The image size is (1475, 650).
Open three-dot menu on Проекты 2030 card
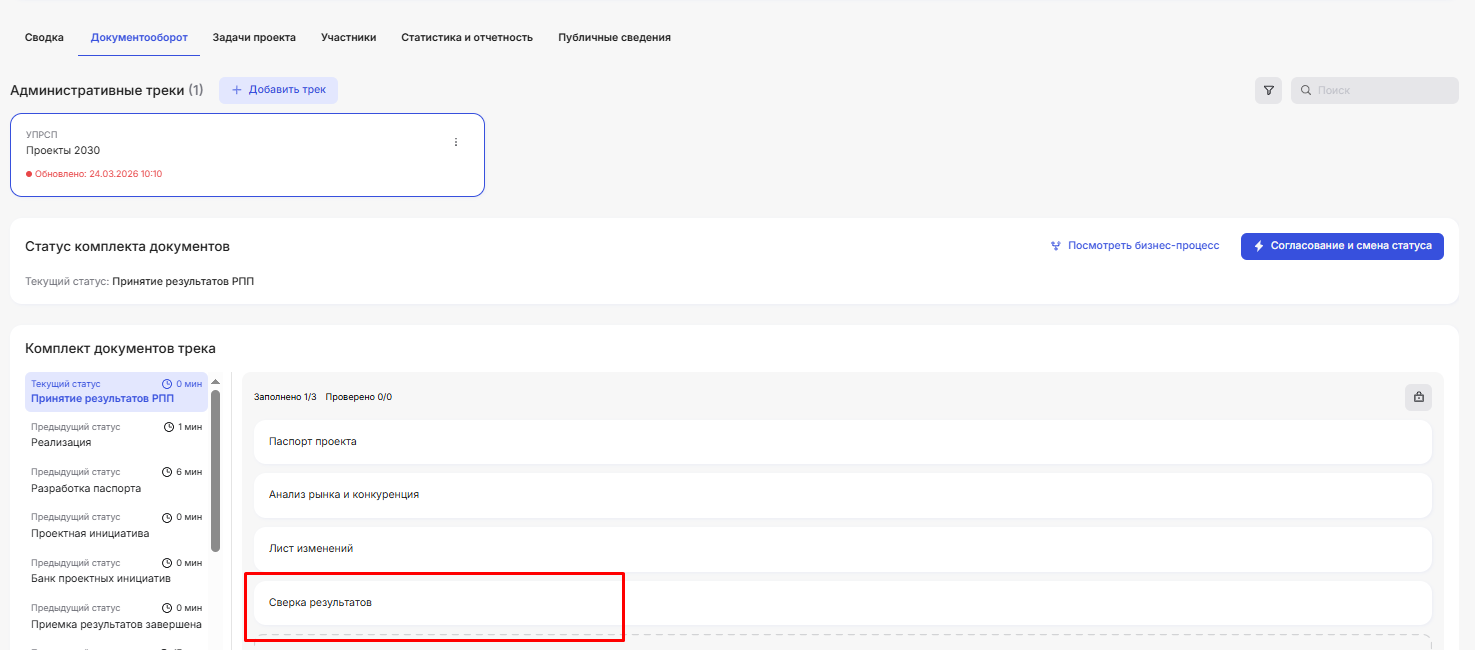pyautogui.click(x=456, y=142)
